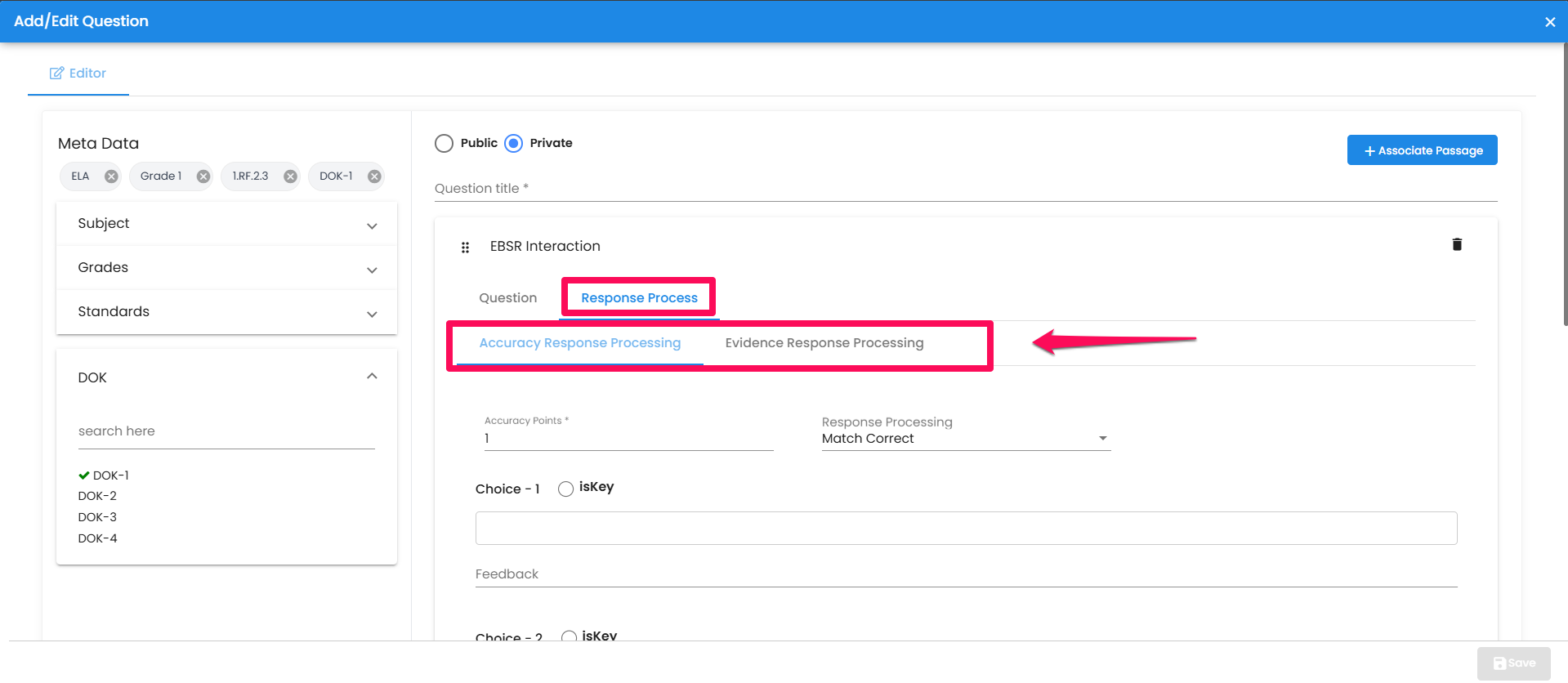
Task: Mark Choice 1 as the key
Action: [565, 489]
